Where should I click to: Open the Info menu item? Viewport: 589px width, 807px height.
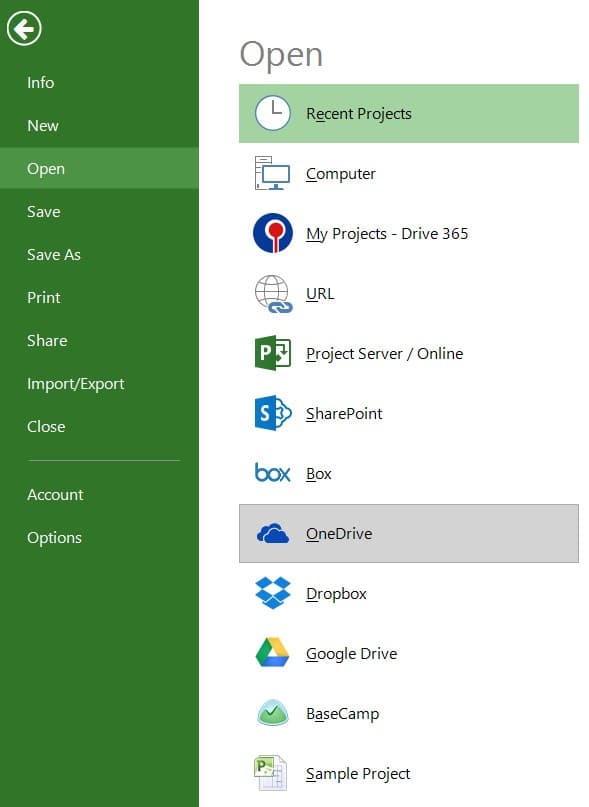pos(41,82)
